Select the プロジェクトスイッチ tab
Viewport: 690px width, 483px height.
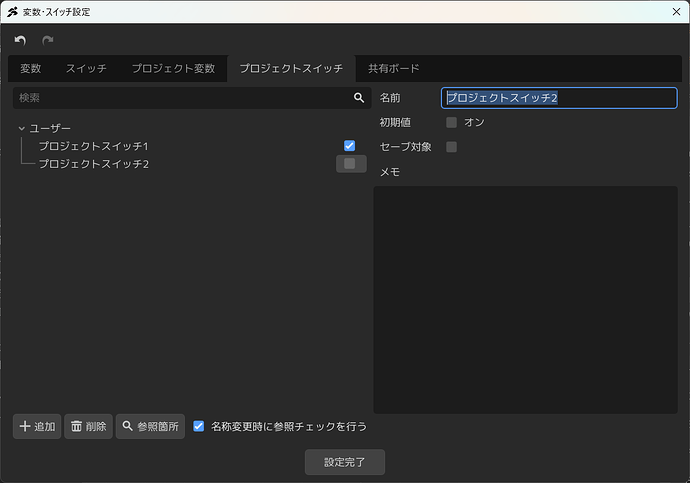[x=291, y=69]
